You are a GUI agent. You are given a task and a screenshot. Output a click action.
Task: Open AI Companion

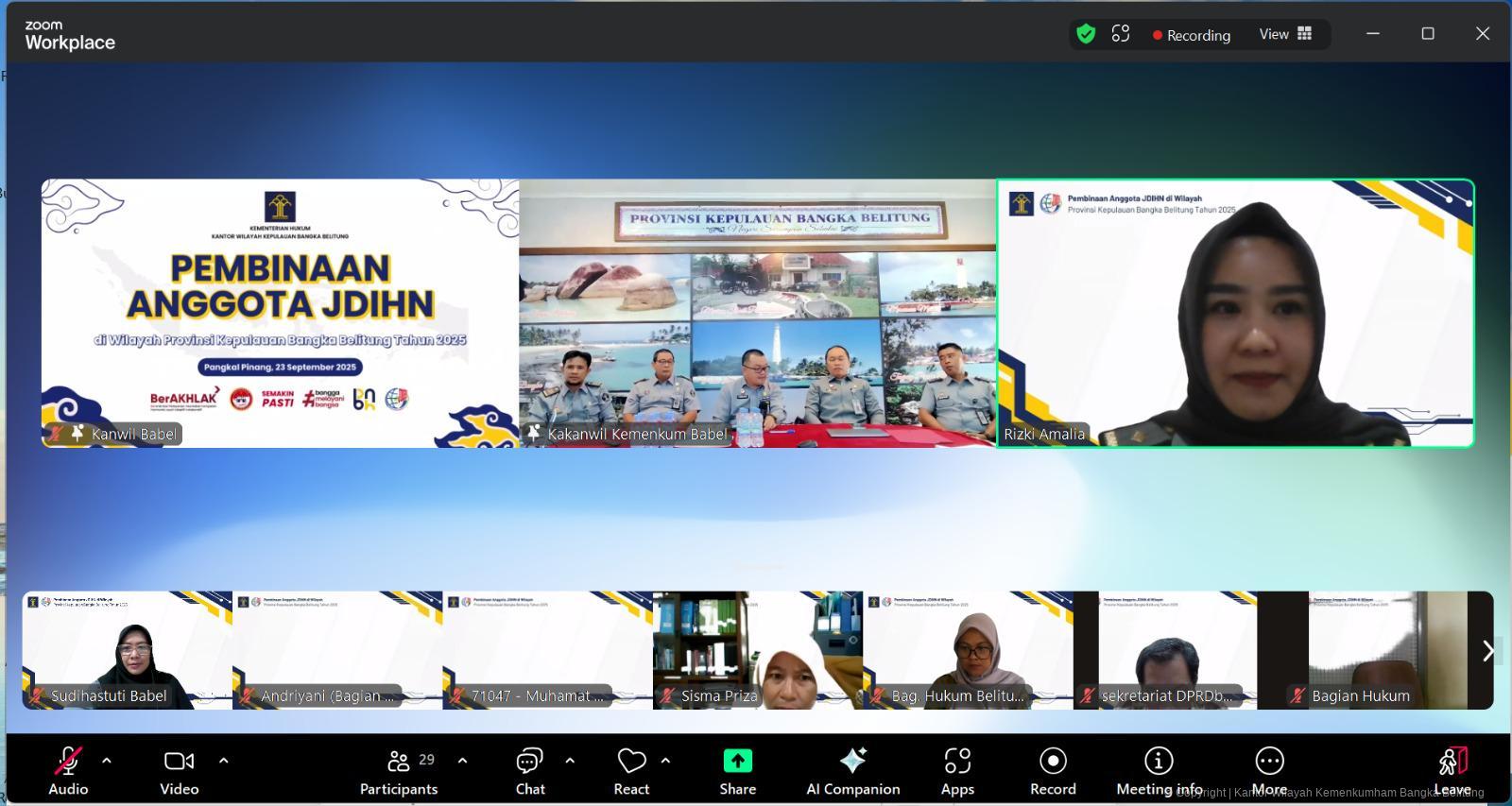[852, 770]
